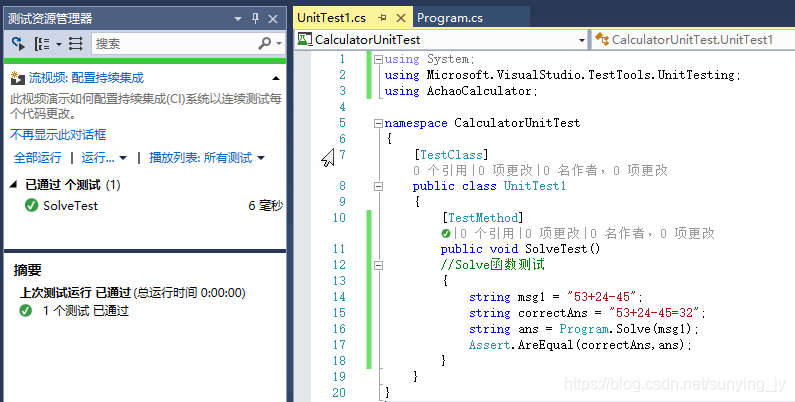
Task: Switch to the UnitTest1.cs tab
Action: [x=332, y=18]
